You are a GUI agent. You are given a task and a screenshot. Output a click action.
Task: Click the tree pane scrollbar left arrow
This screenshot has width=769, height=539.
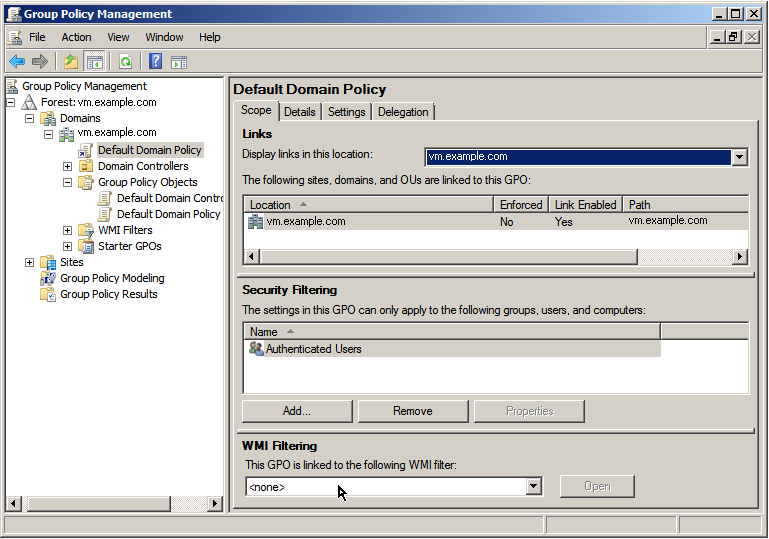14,503
